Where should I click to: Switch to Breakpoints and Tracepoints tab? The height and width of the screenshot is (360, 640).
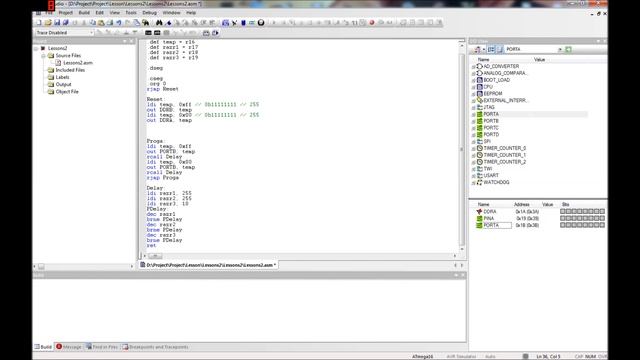[x=156, y=347]
